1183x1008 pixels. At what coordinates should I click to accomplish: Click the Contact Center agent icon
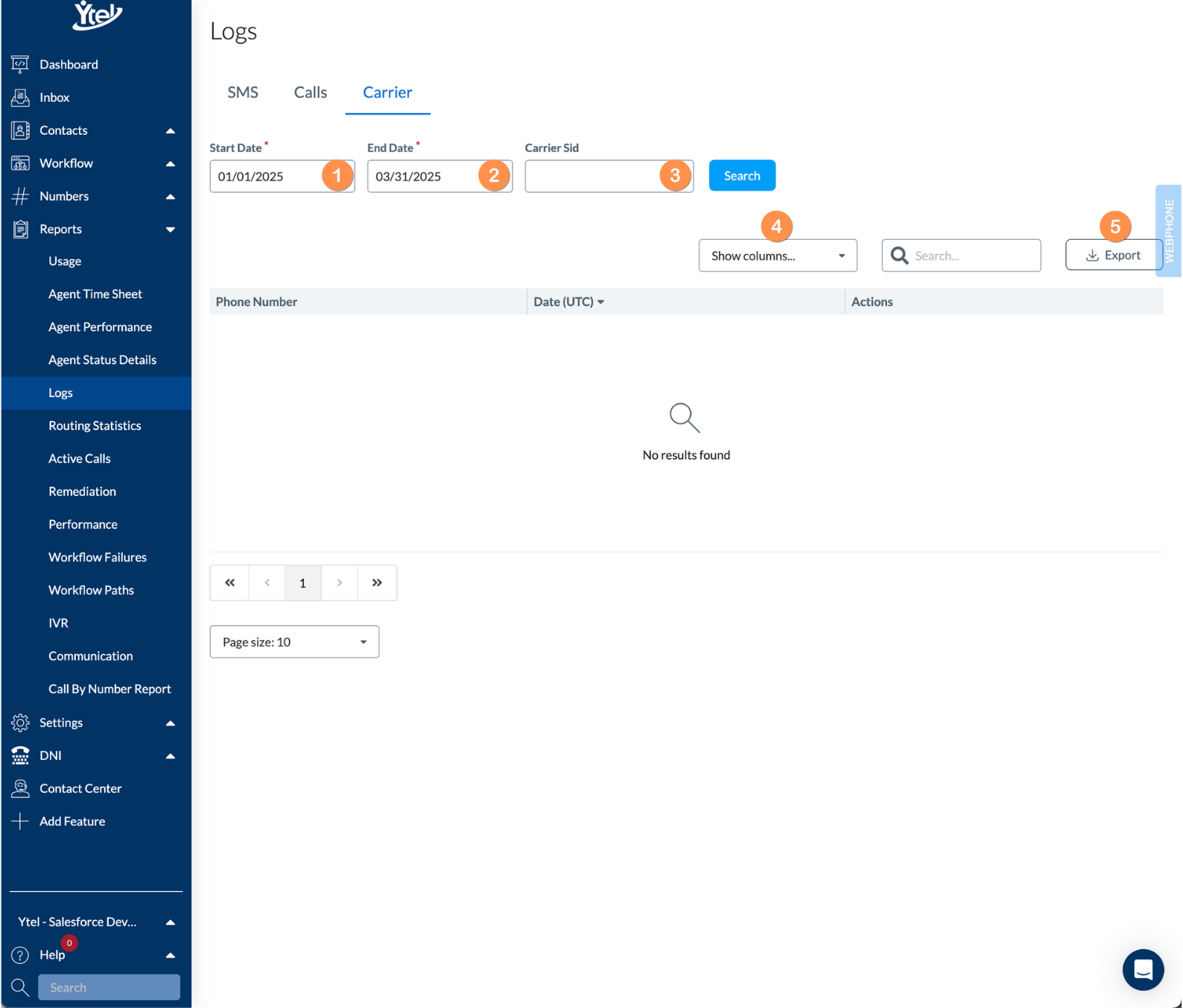point(20,788)
